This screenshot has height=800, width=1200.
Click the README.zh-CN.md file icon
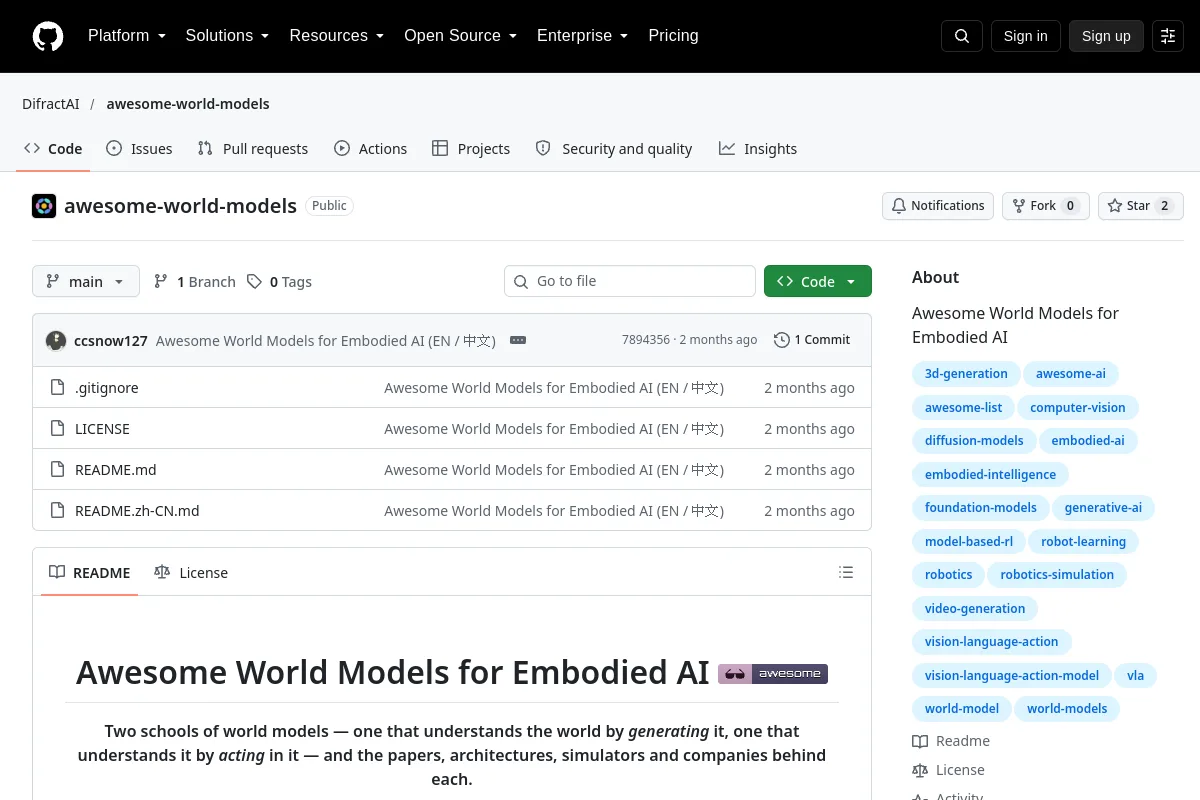click(x=57, y=511)
